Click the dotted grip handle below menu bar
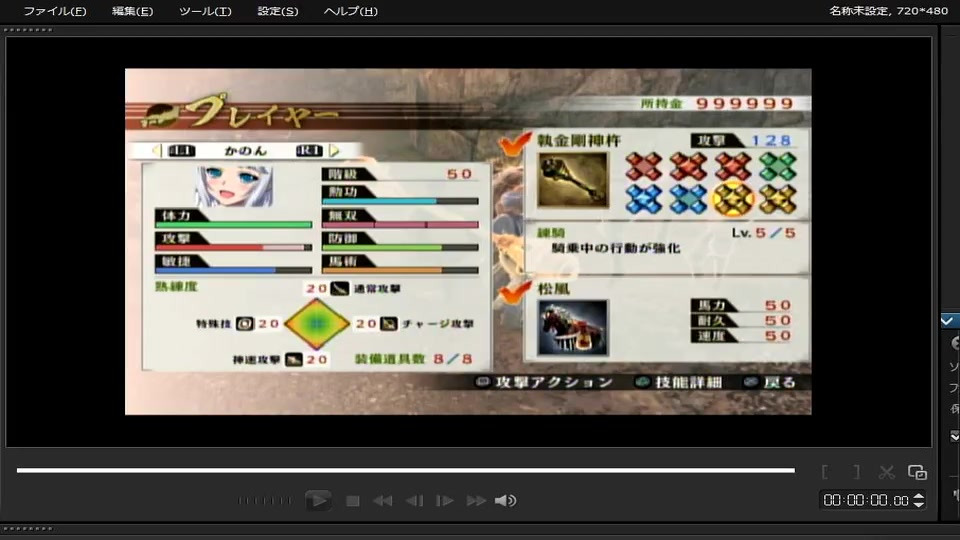960x540 pixels. tap(28, 29)
